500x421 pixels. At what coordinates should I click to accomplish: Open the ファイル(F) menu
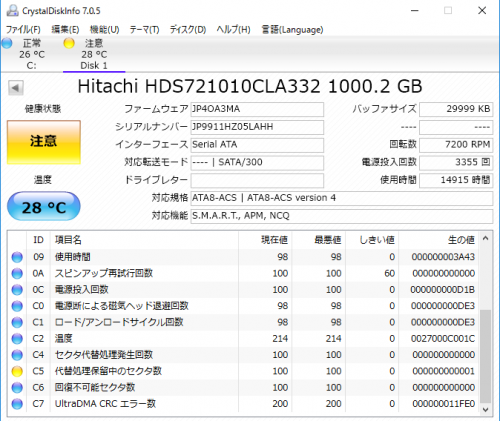(x=23, y=30)
